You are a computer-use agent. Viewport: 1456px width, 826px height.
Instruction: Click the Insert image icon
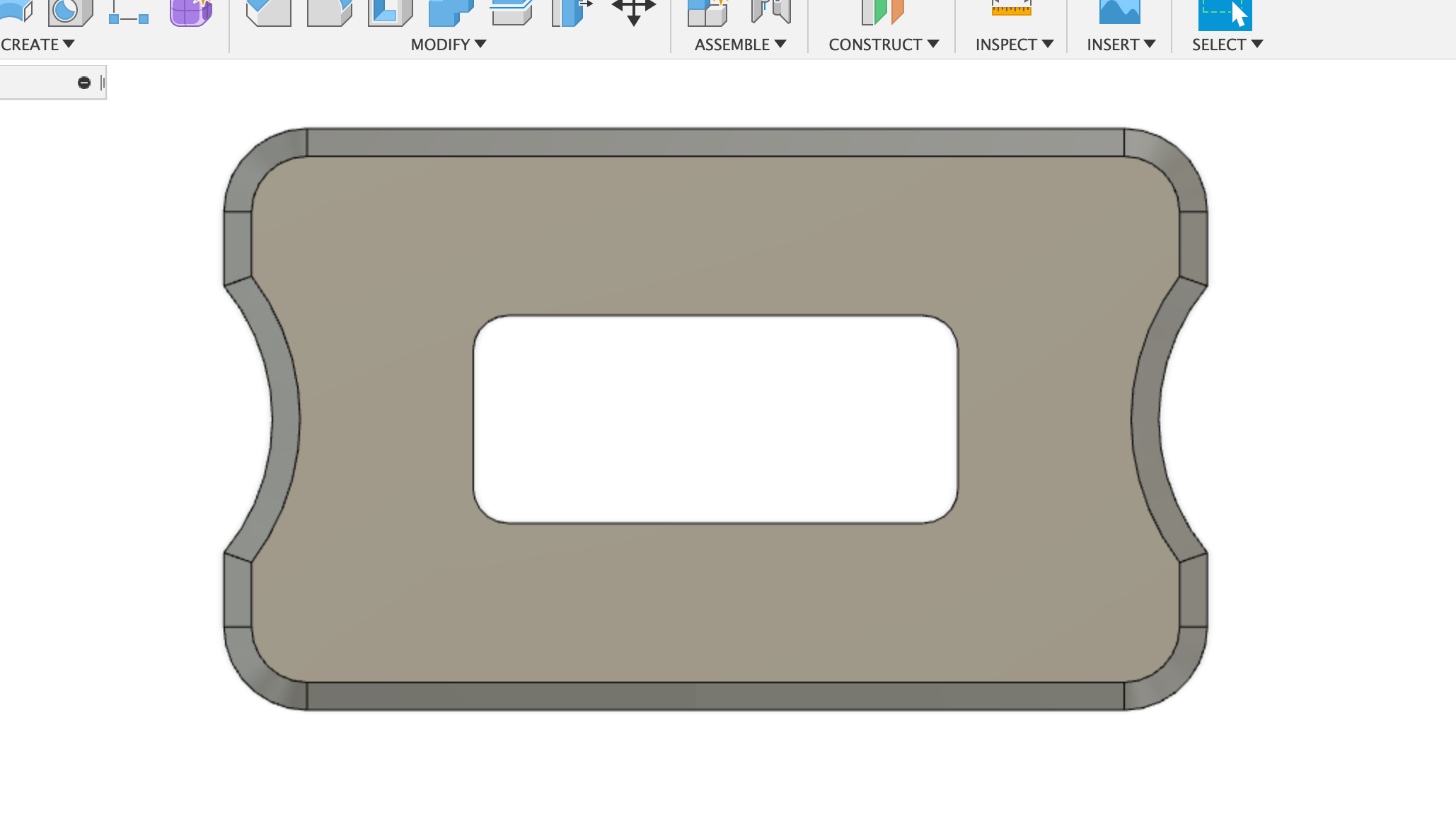[1119, 11]
